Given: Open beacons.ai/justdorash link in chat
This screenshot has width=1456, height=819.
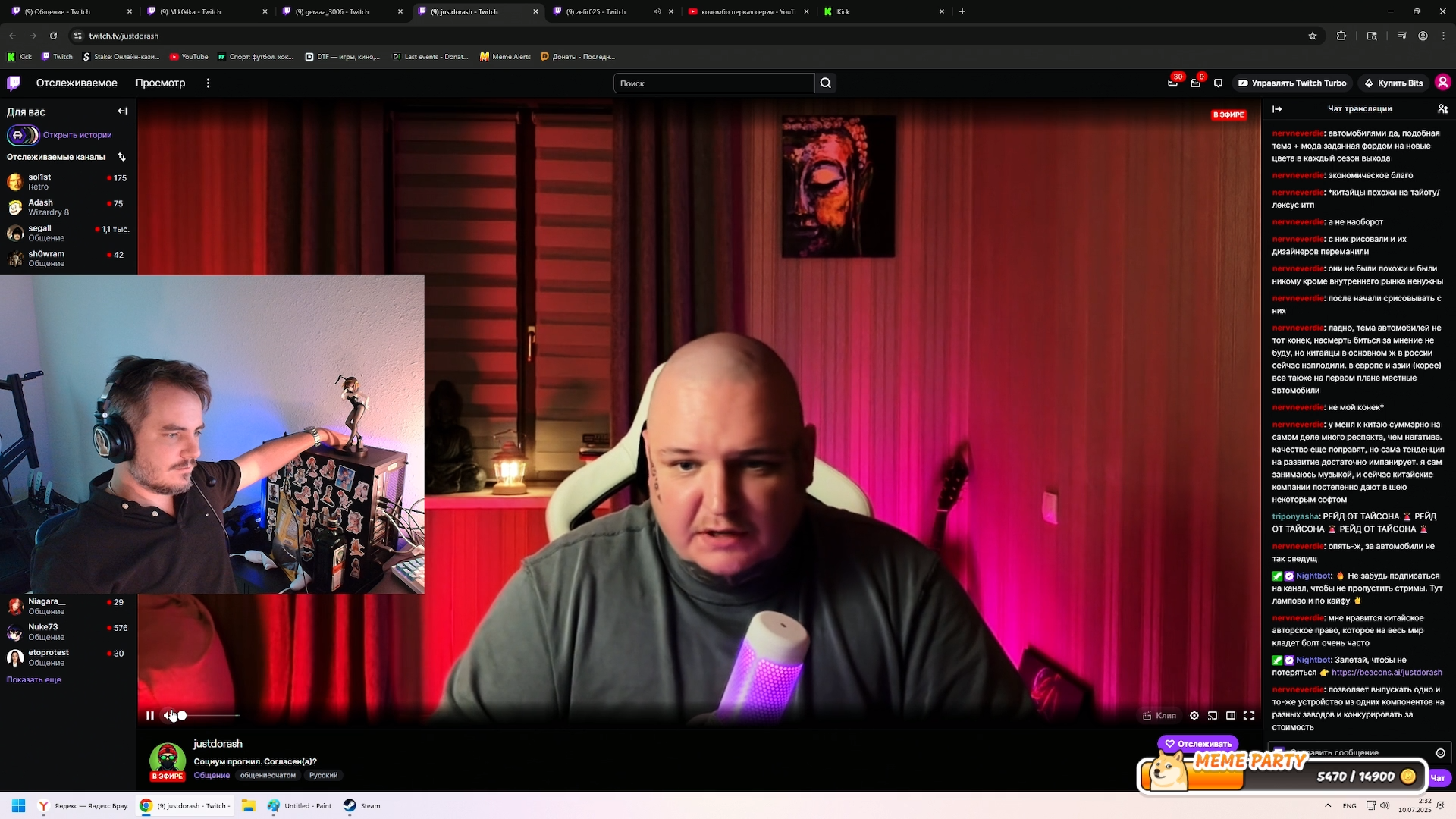Looking at the screenshot, I should pos(1386,673).
